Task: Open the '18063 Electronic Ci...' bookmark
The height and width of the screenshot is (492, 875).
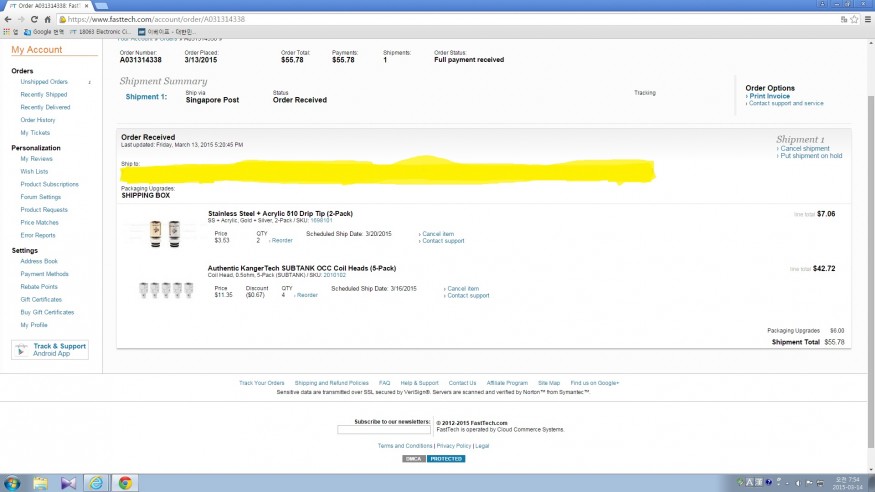Action: pyautogui.click(x=100, y=32)
